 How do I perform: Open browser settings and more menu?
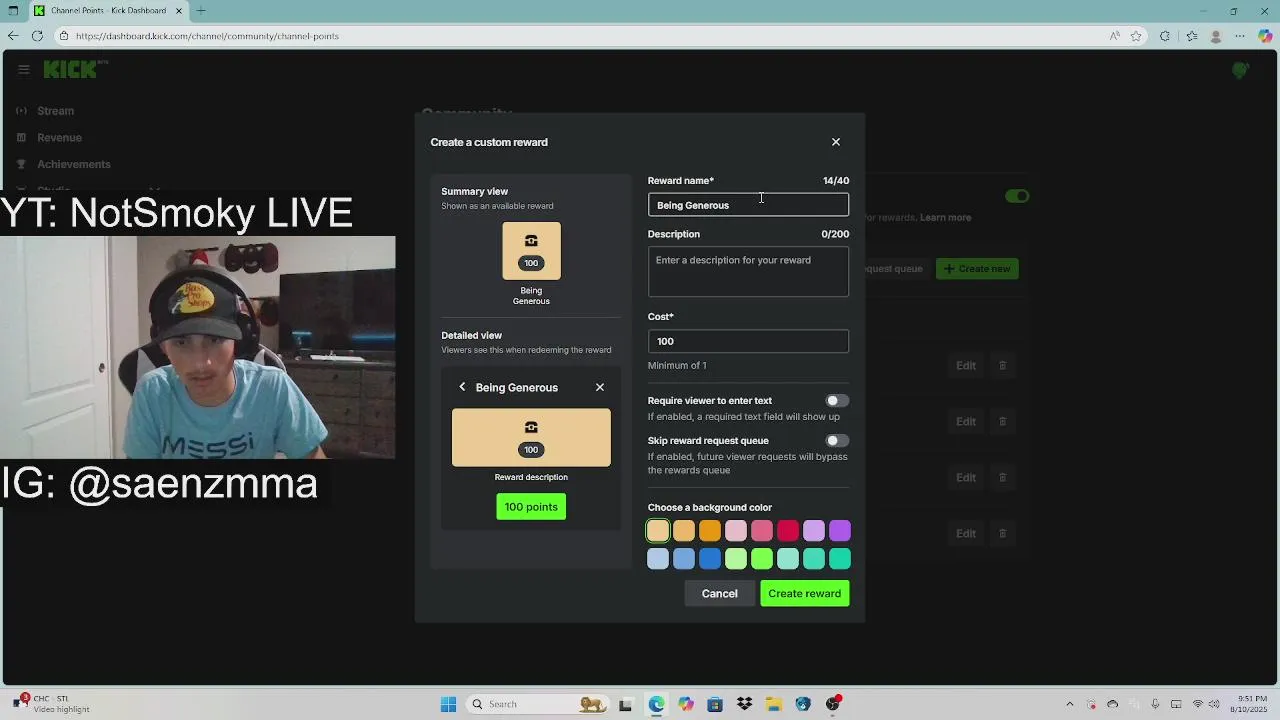[x=1240, y=36]
